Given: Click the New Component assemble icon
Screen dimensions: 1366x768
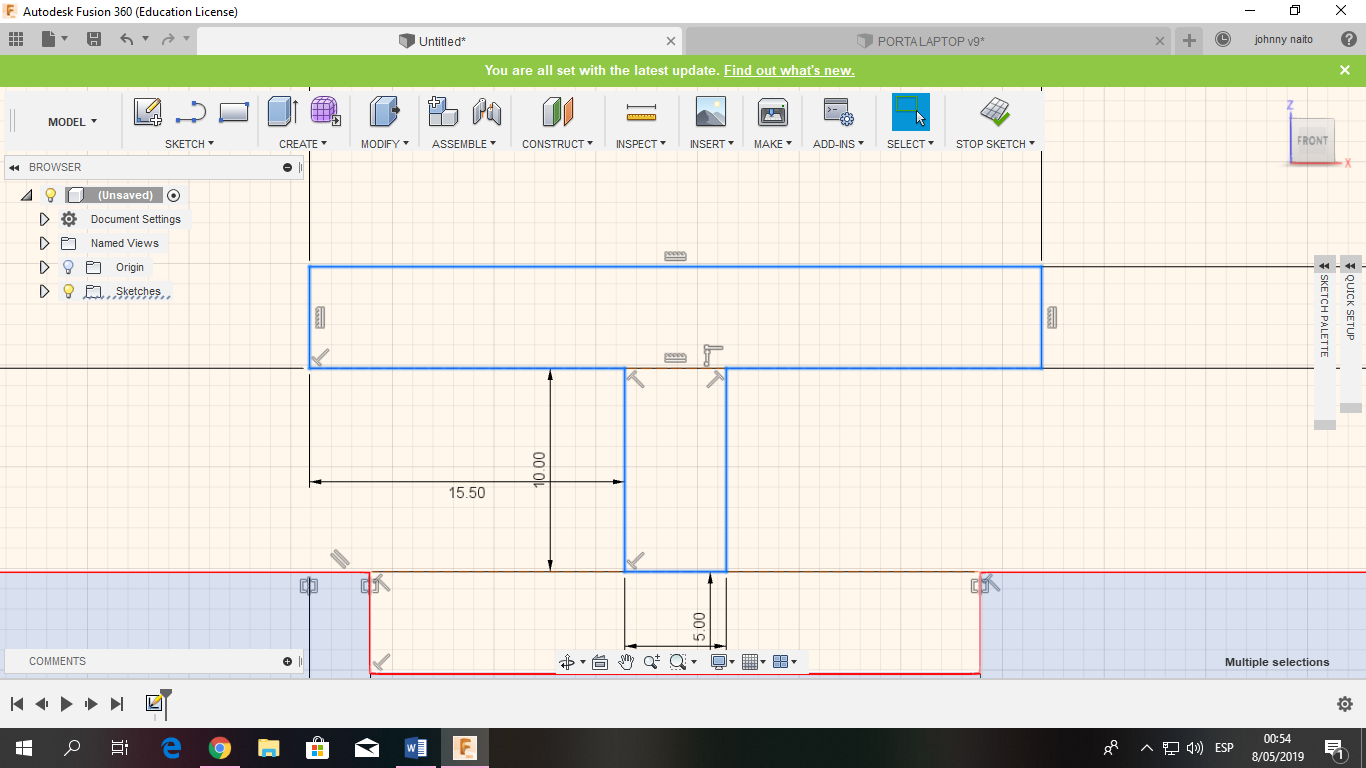Looking at the screenshot, I should 443,112.
